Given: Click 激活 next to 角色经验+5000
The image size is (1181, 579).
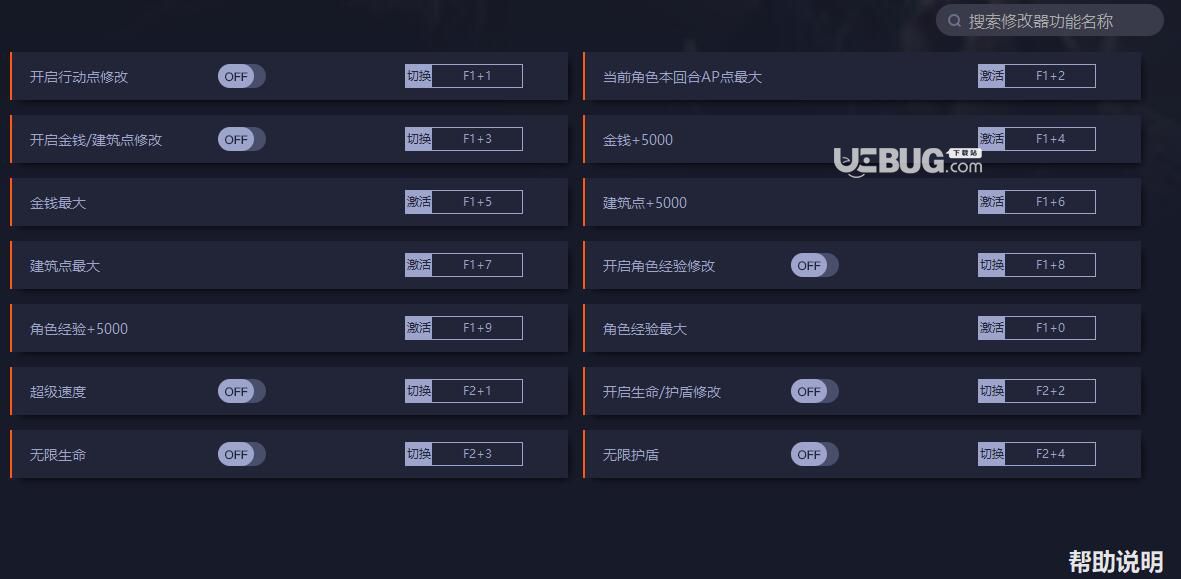Looking at the screenshot, I should (418, 328).
